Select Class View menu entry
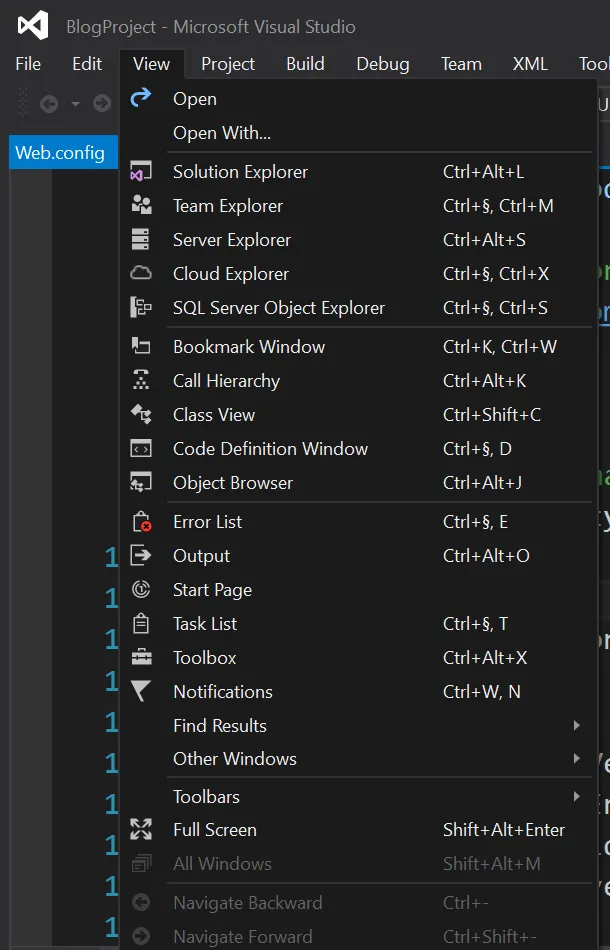 (x=357, y=414)
